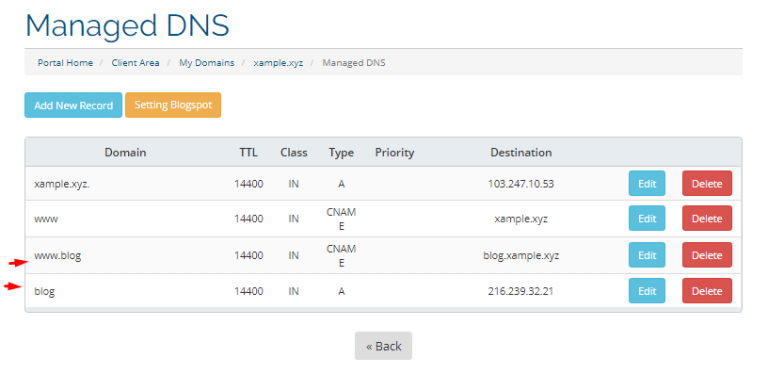Edit the www.blog CNAME record
The height and width of the screenshot is (374, 768).
tap(647, 255)
